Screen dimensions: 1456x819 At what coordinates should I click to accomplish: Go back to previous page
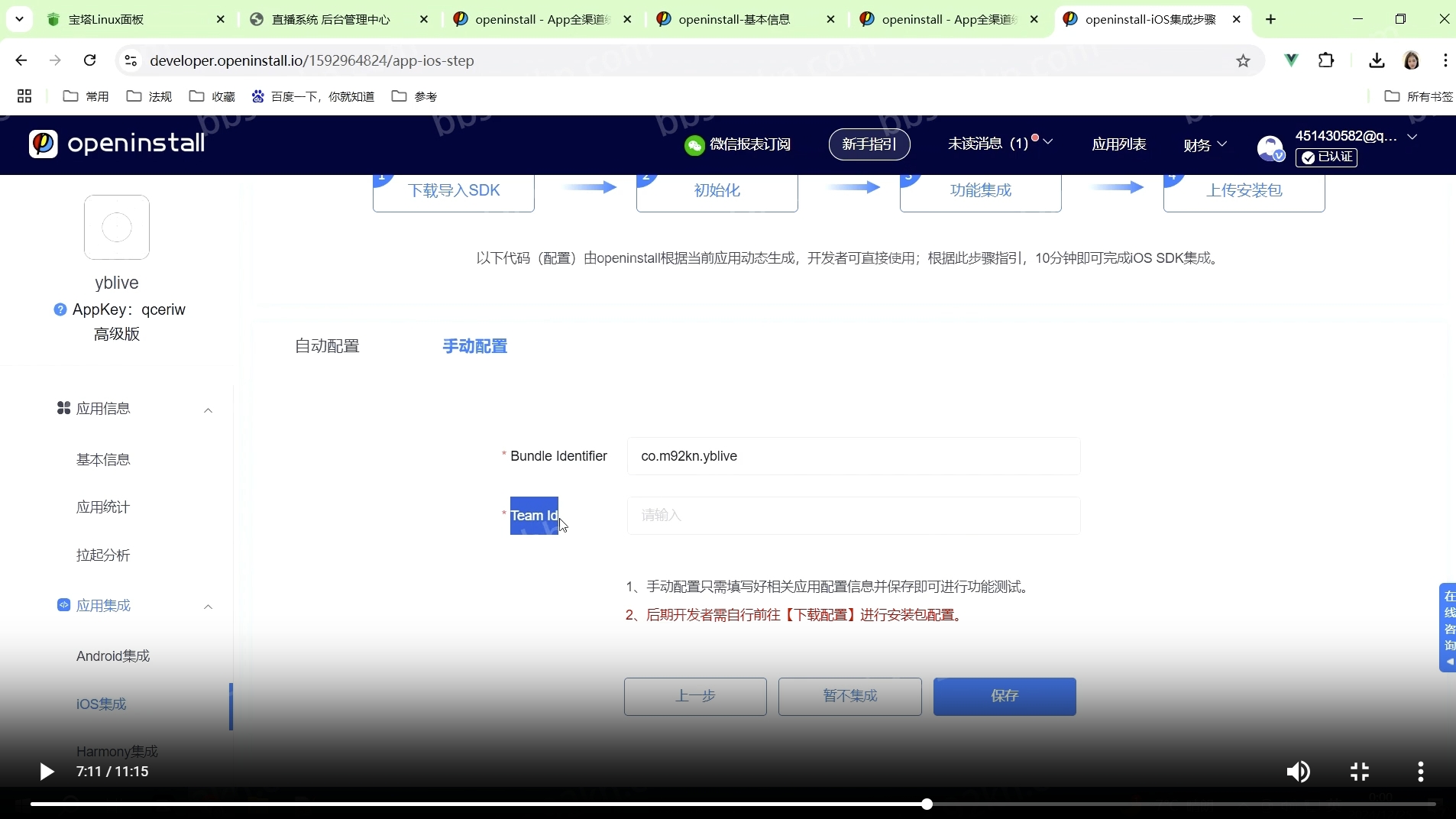(21, 60)
